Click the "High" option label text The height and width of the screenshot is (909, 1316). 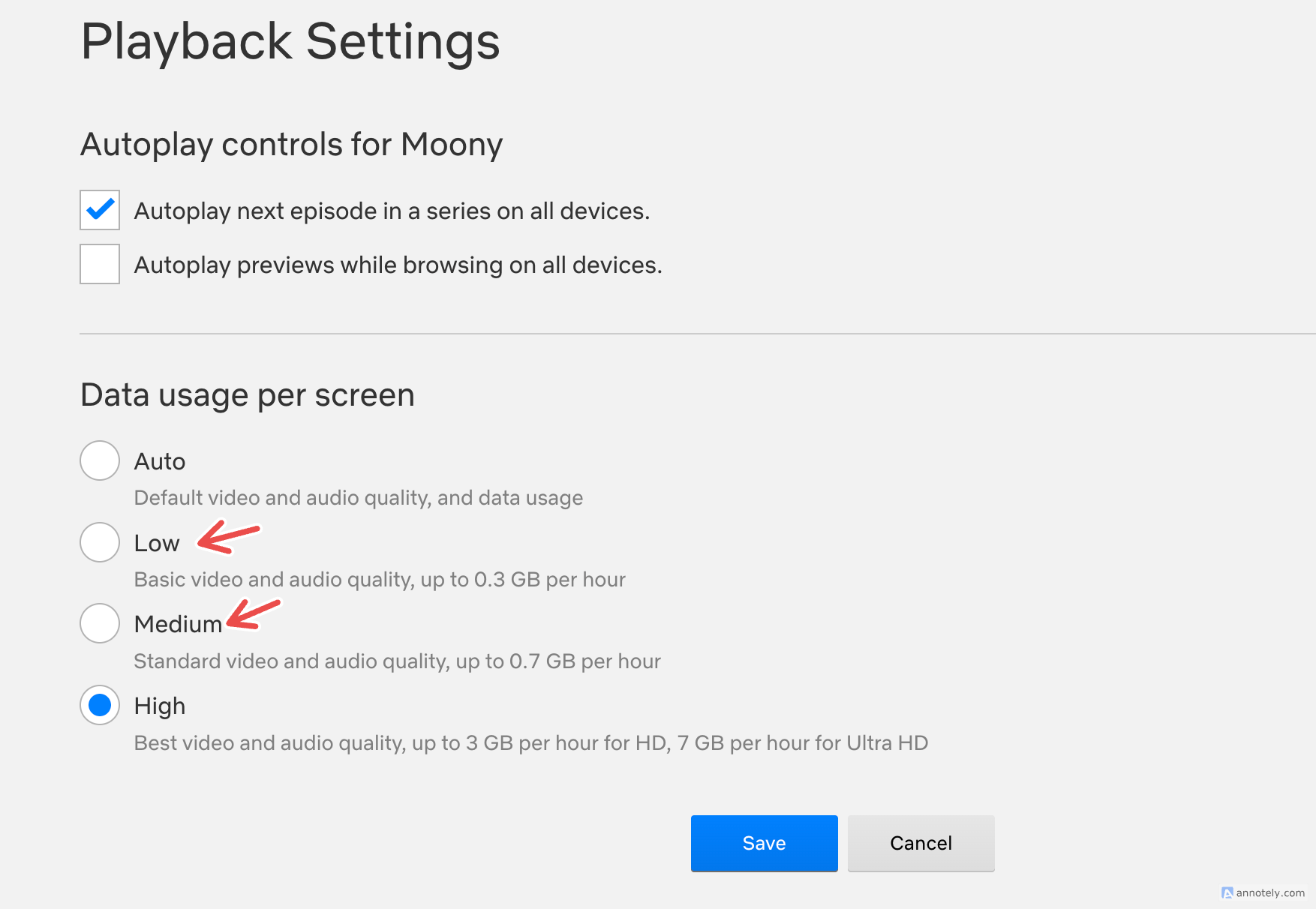tap(160, 706)
